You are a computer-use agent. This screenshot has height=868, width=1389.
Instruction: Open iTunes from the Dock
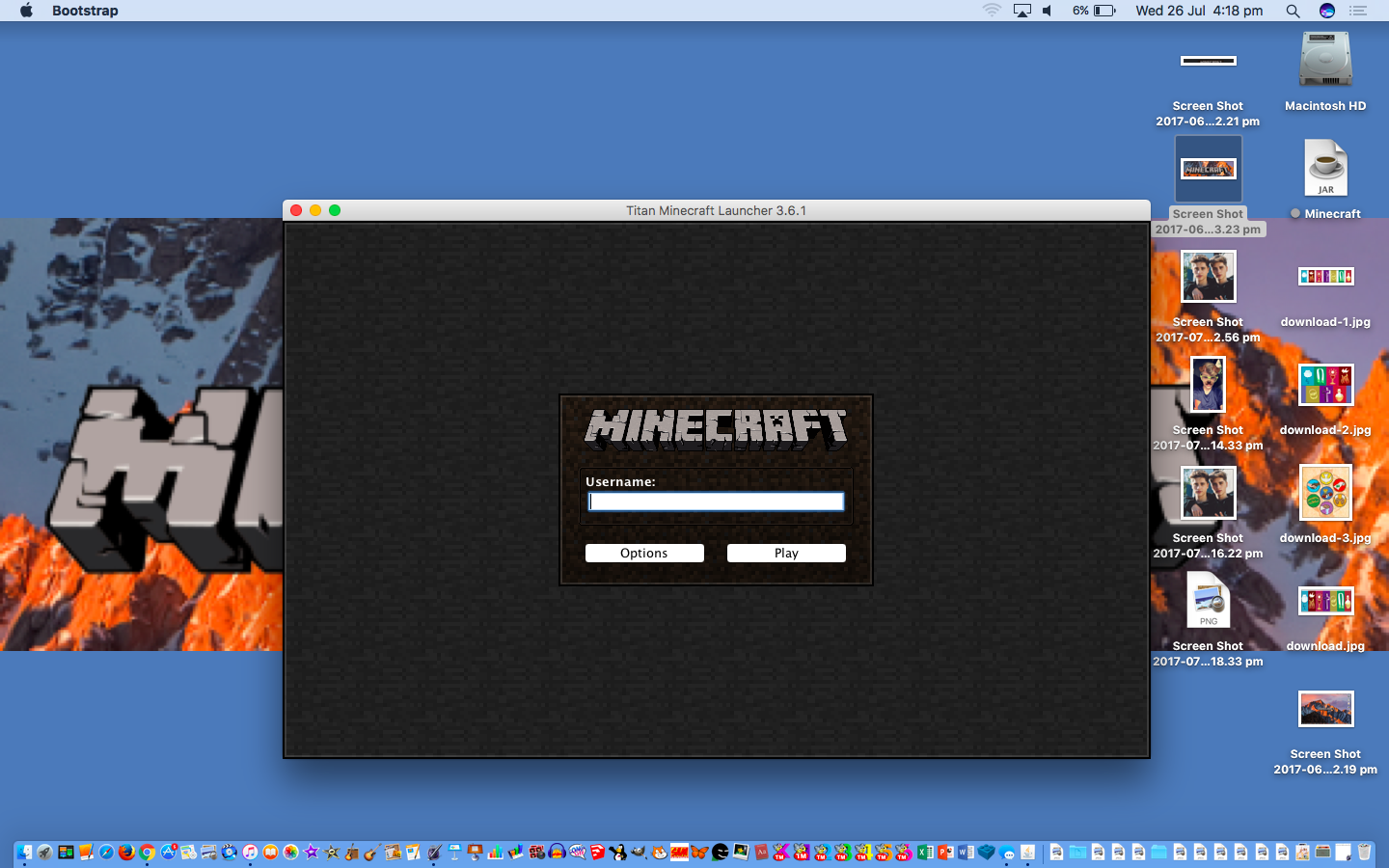point(250,852)
